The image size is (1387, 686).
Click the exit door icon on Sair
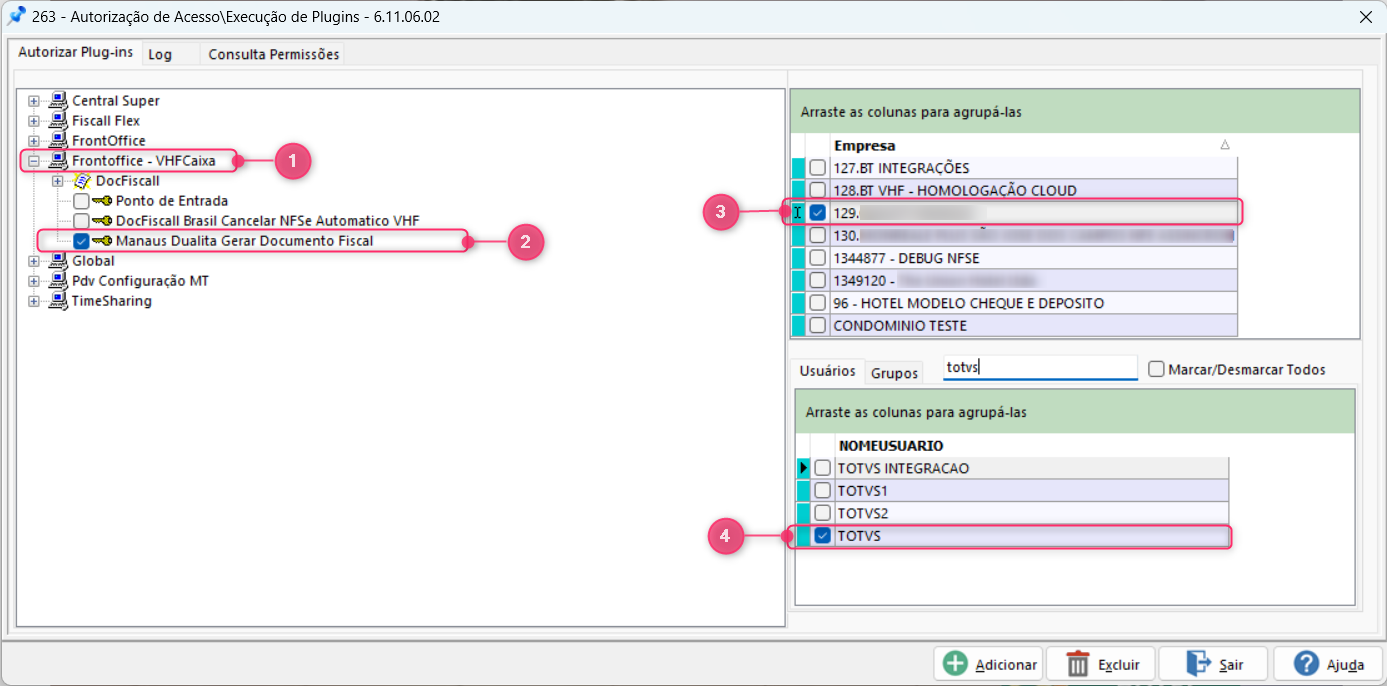(1198, 664)
